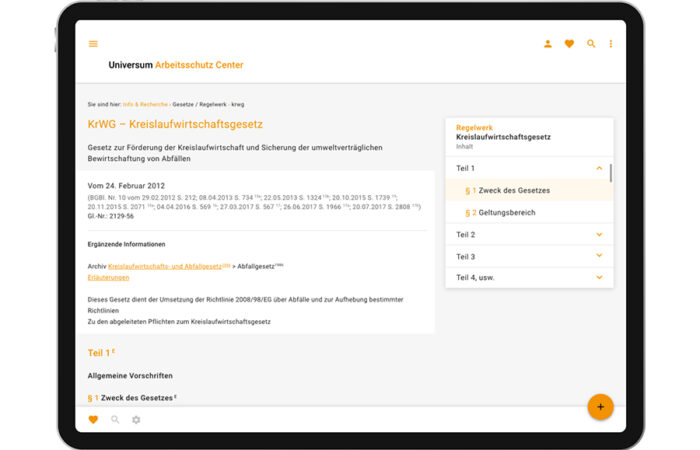Expand the Teil 4, usw. section
The height and width of the screenshot is (450, 700).
(599, 277)
